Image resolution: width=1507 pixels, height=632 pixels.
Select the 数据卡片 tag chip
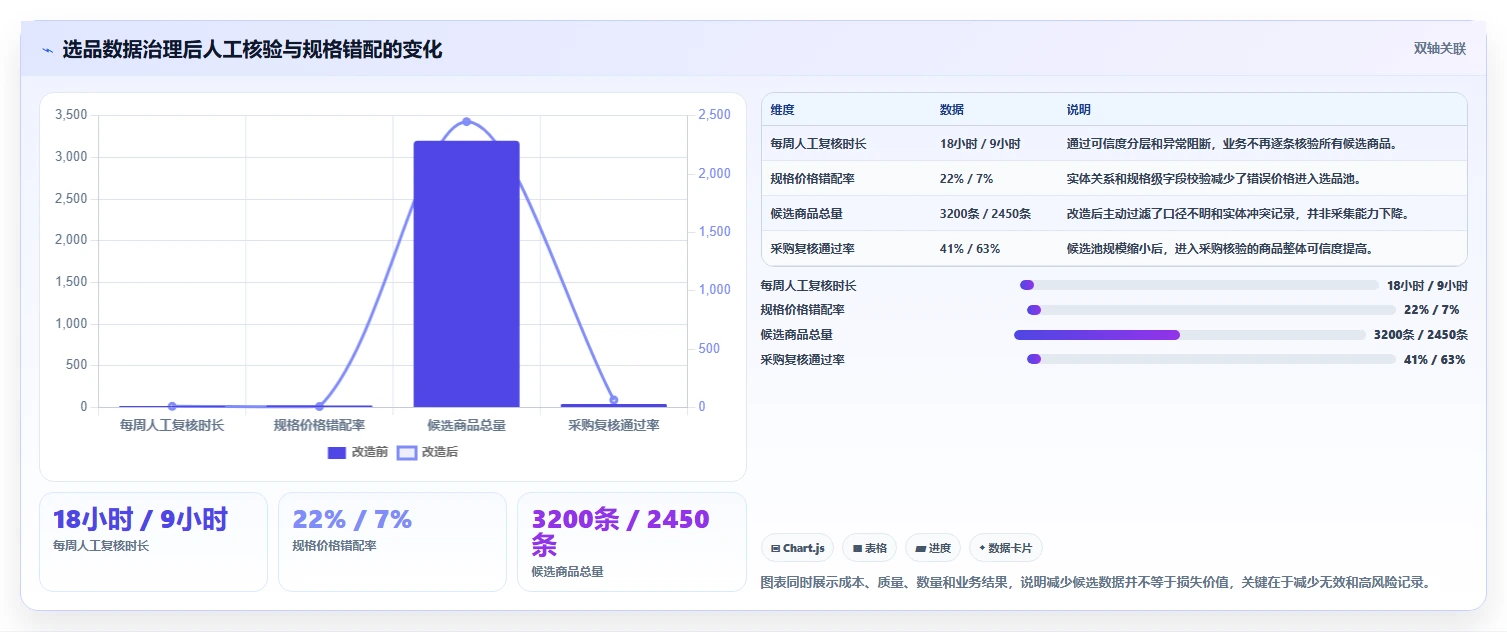coord(1006,548)
